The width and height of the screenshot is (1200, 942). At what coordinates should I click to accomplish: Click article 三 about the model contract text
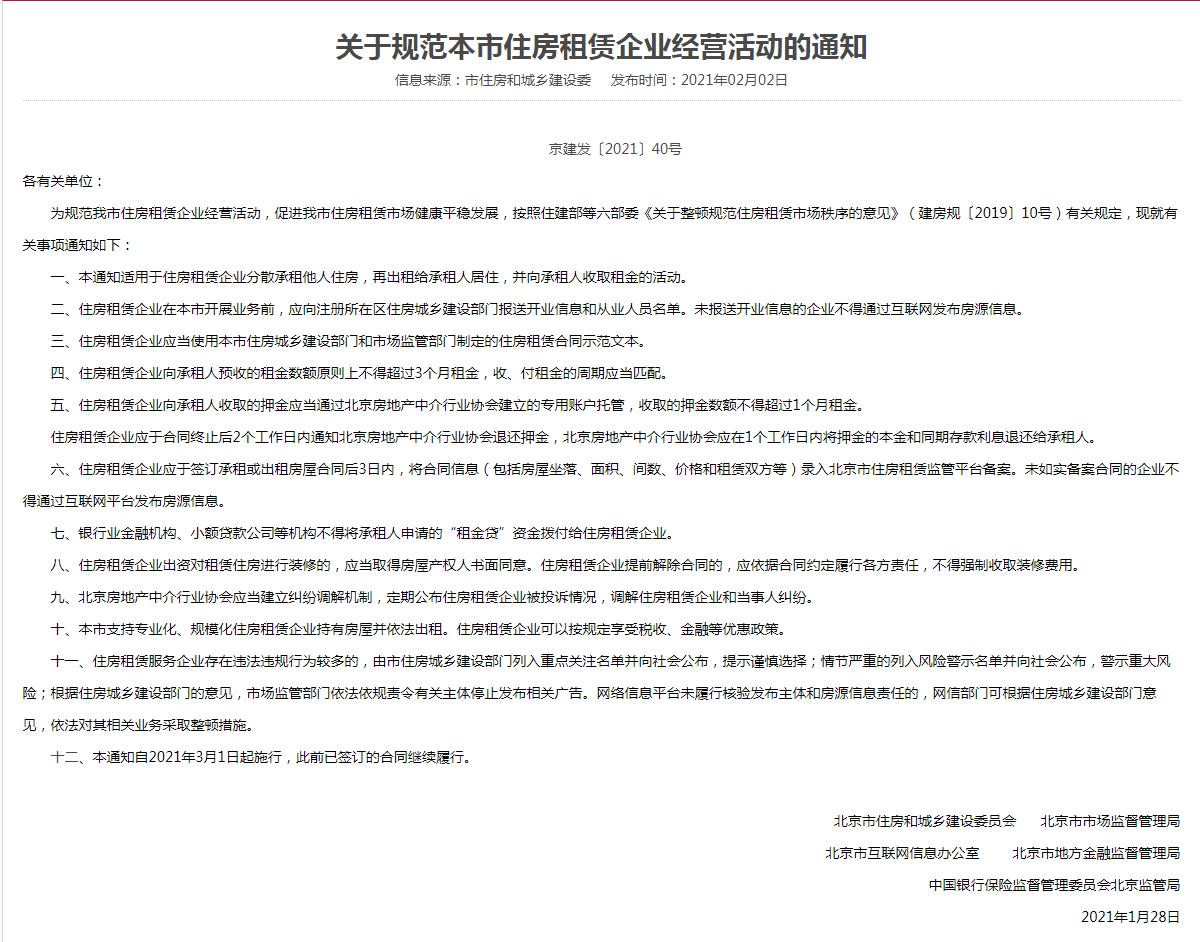coord(348,341)
